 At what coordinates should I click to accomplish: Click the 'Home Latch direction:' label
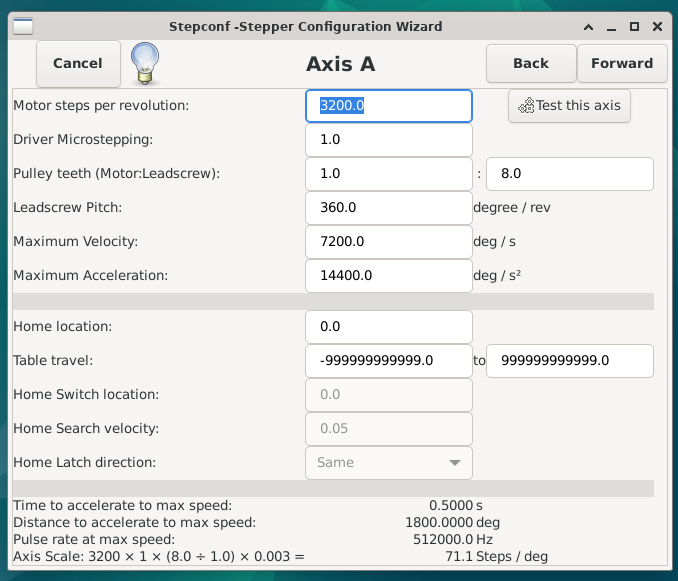pos(85,463)
